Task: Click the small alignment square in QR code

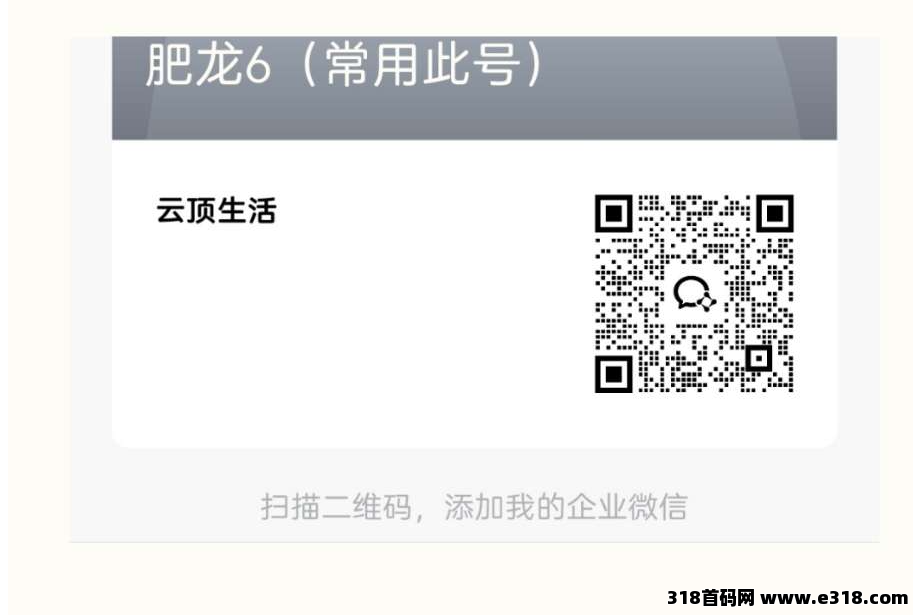Action: coord(759,358)
